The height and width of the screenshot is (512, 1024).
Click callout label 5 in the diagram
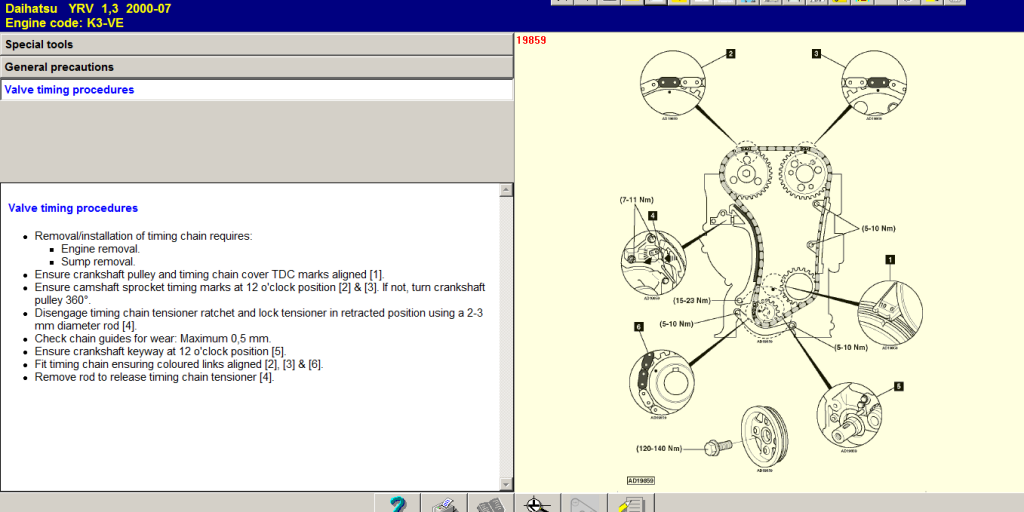point(899,387)
